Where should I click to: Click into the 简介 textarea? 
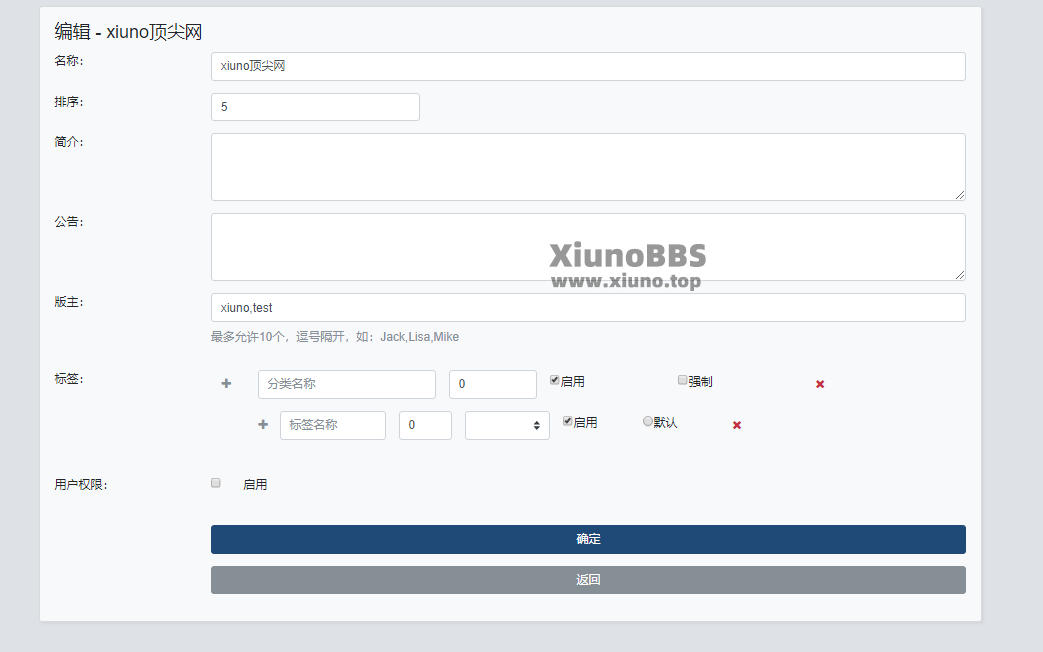tap(588, 167)
